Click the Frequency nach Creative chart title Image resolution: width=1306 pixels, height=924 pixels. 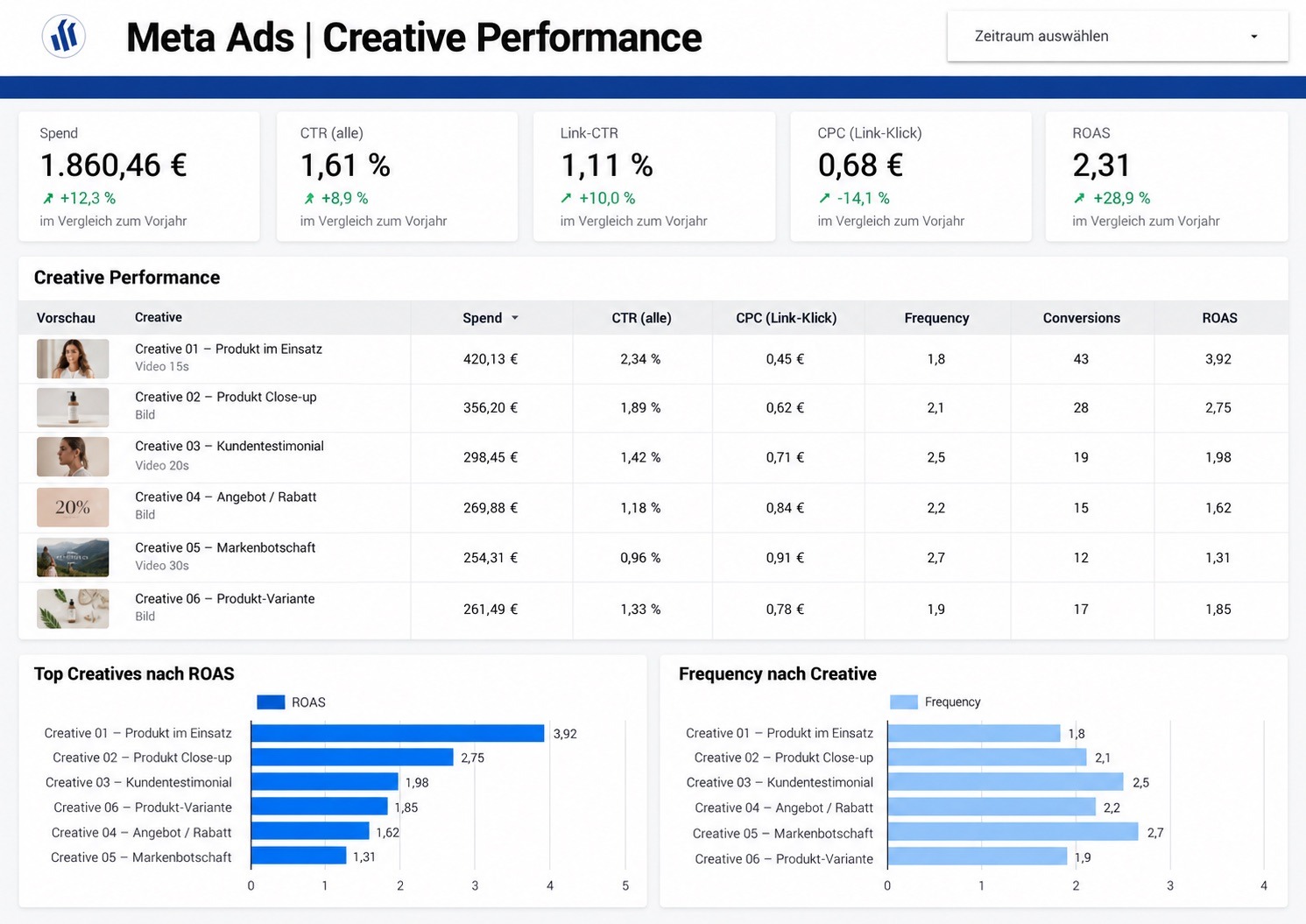(778, 674)
